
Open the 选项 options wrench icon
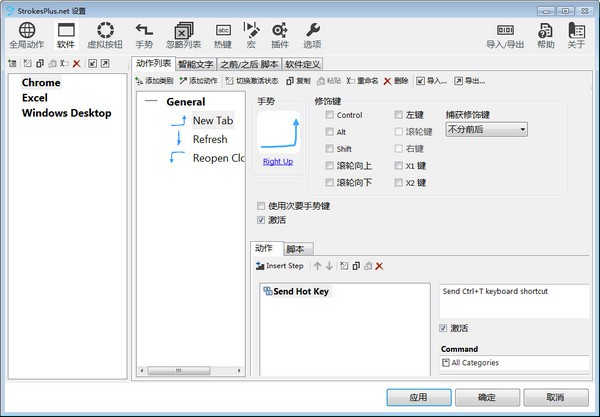click(312, 36)
